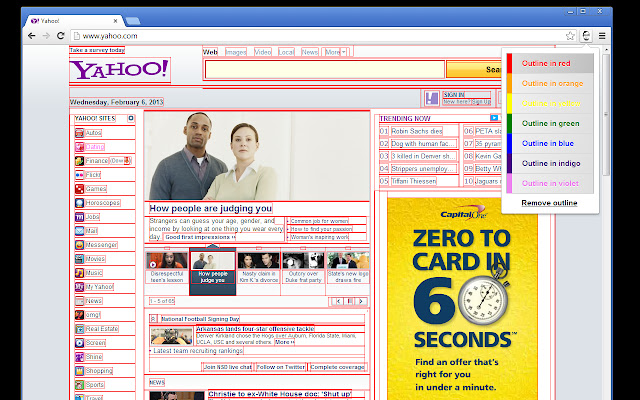Click the Yahoo Sites edit box icon

(x=131, y=118)
